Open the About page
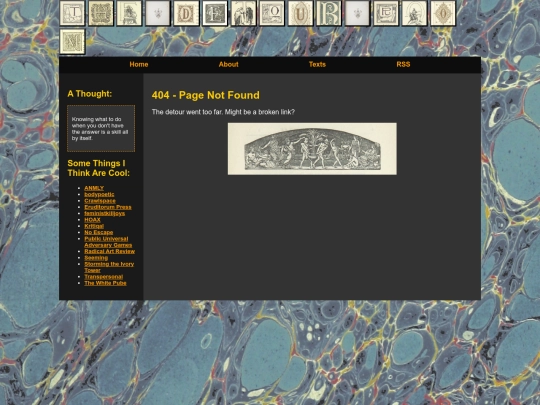The width and height of the screenshot is (540, 405). click(x=228, y=64)
